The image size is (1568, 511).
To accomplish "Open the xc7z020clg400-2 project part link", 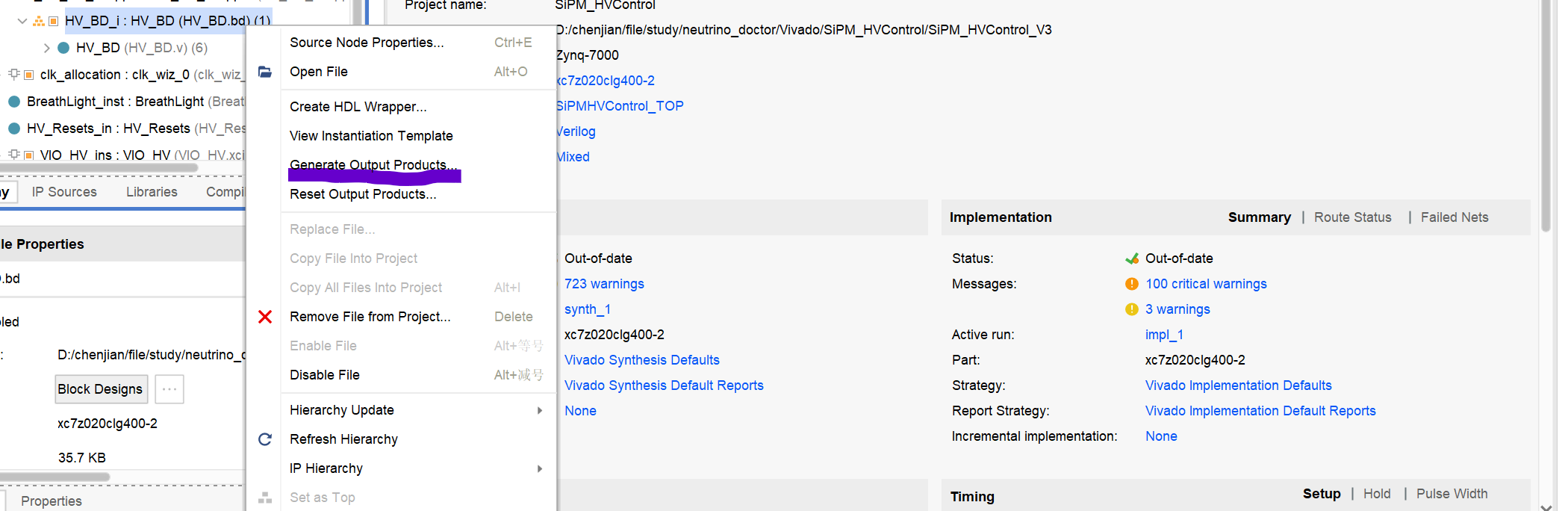I will click(x=606, y=81).
